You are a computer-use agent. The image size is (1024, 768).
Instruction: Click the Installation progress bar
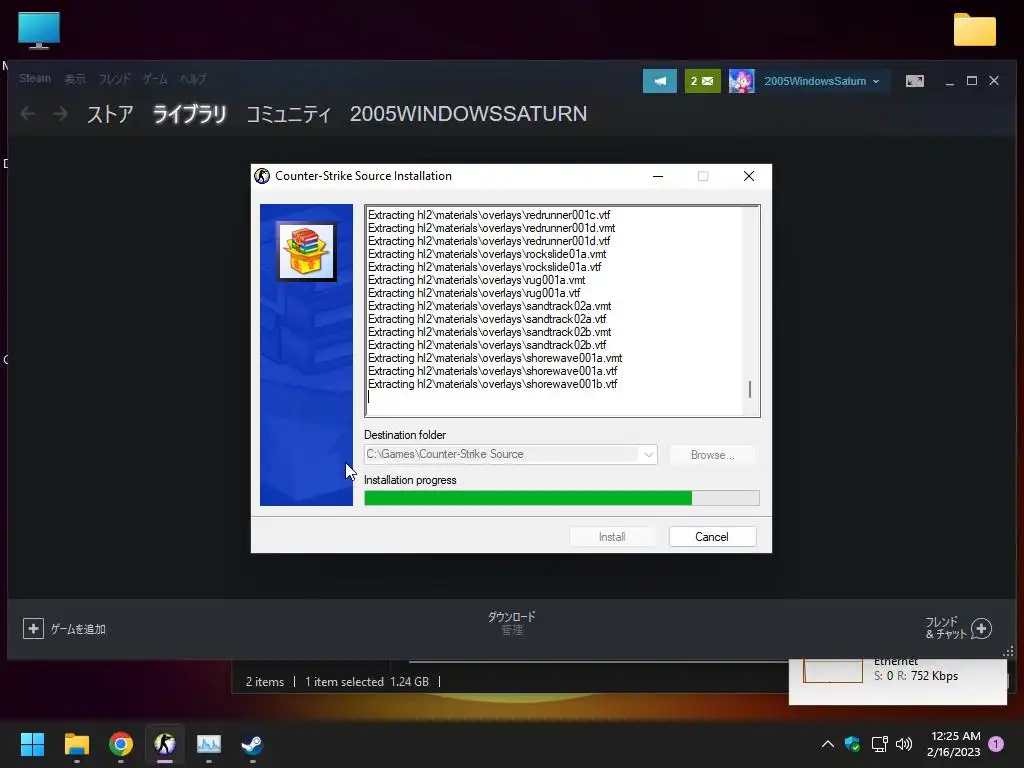point(562,498)
